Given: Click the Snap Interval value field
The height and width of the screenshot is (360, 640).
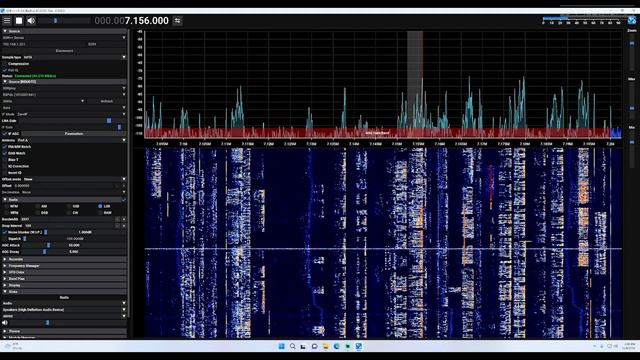Looking at the screenshot, I should pyautogui.click(x=69, y=226).
